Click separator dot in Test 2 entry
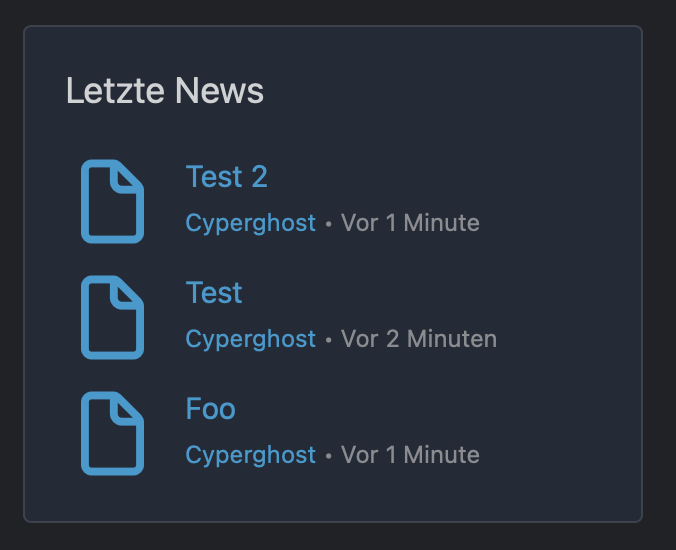 pyautogui.click(x=329, y=224)
